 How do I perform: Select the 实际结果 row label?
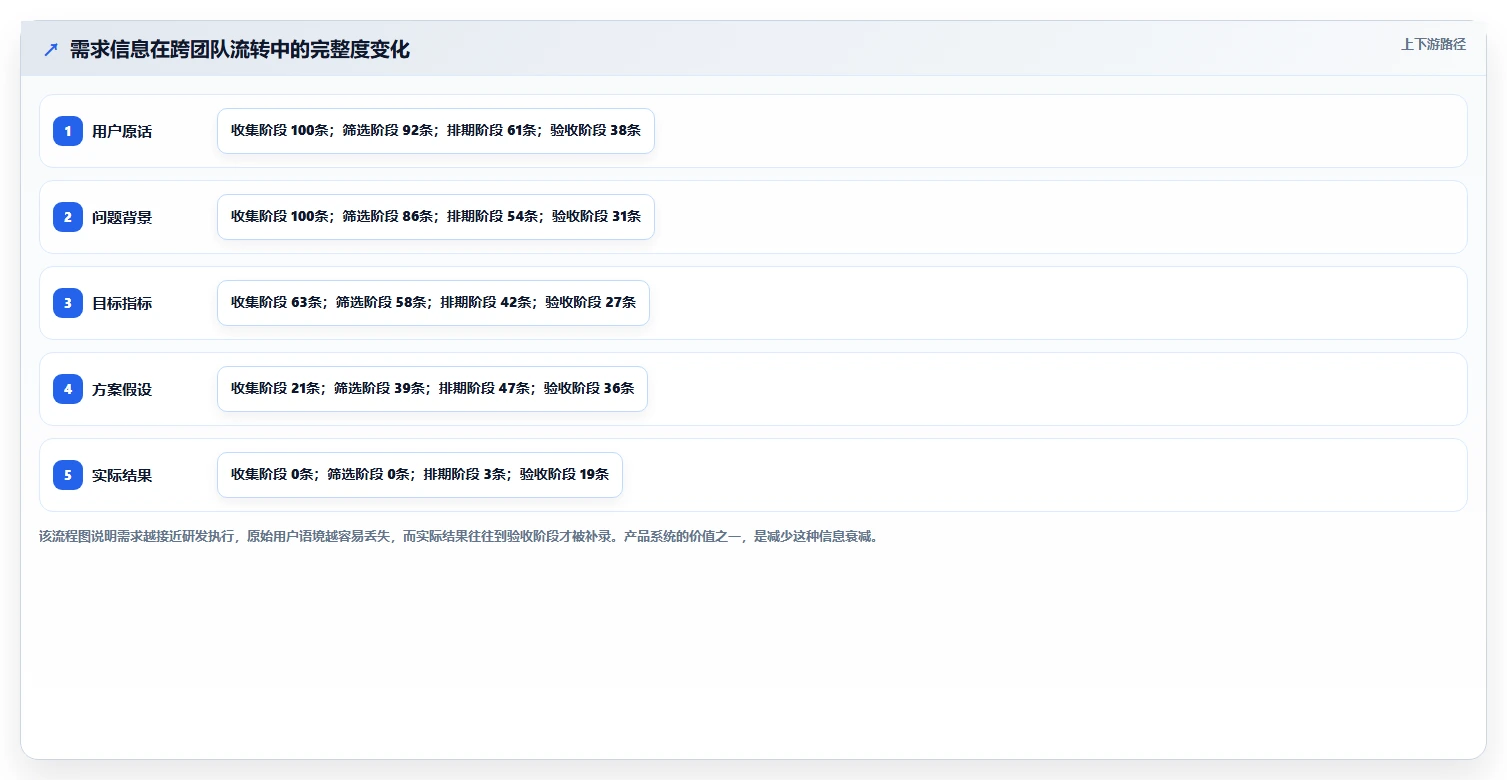(122, 475)
